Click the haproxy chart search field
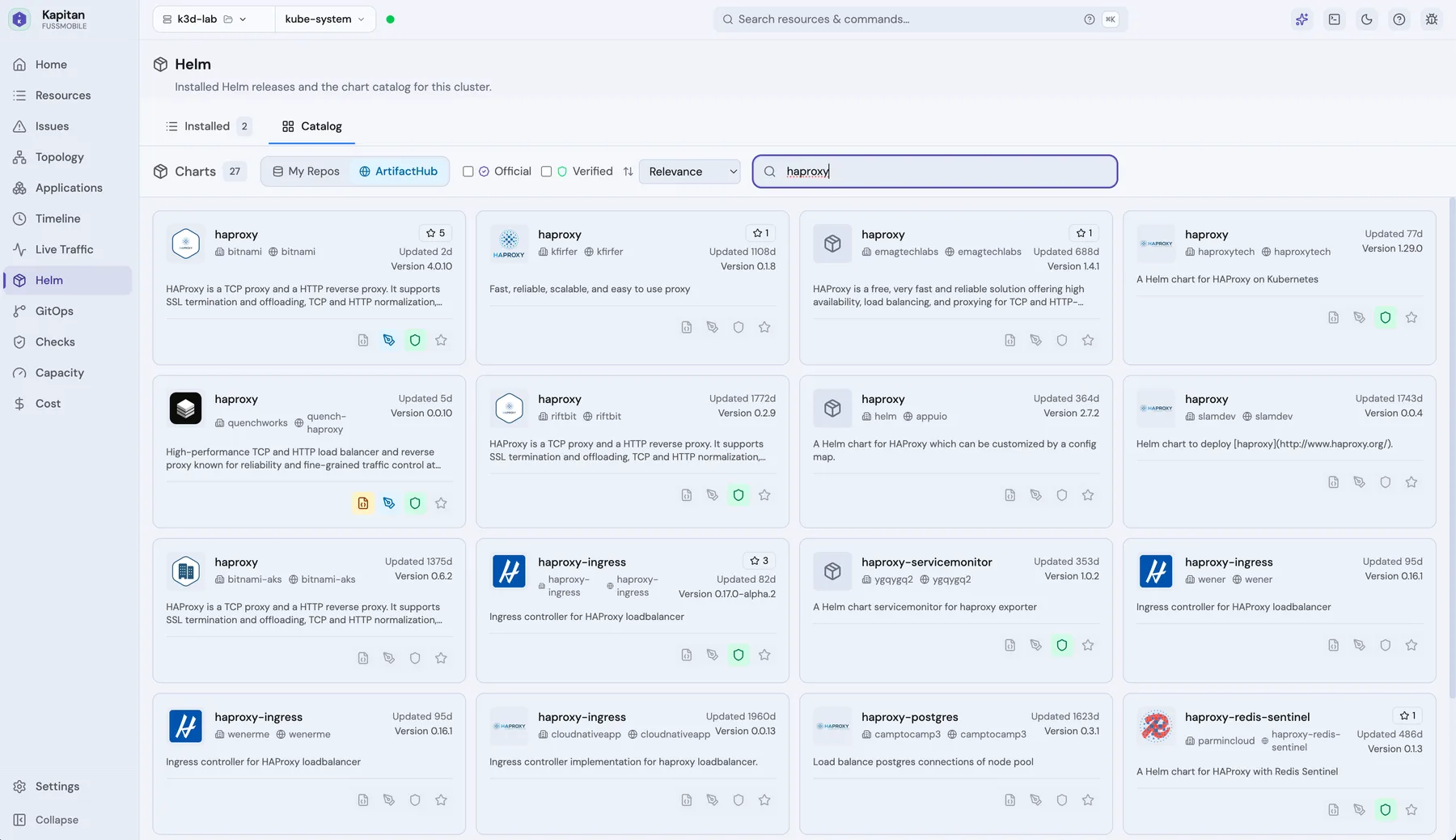Screen dimensions: 1456x840 tap(935, 172)
